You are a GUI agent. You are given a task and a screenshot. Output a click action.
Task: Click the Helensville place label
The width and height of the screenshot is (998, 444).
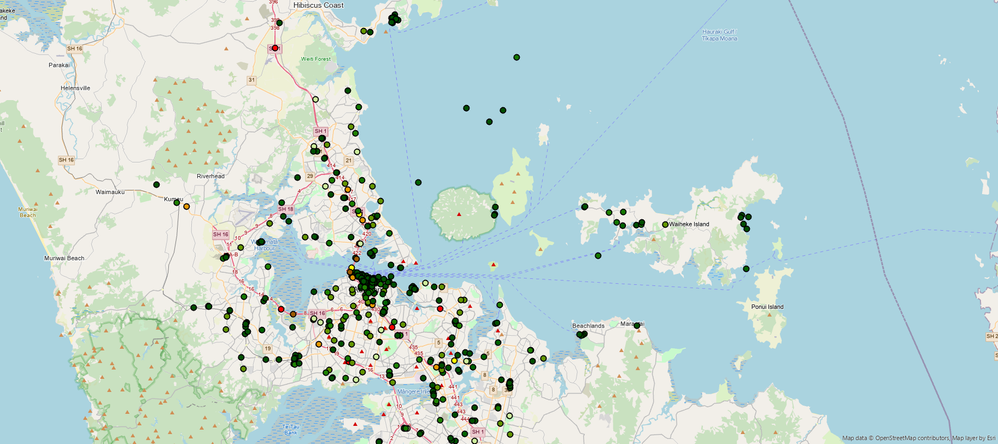[x=76, y=88]
